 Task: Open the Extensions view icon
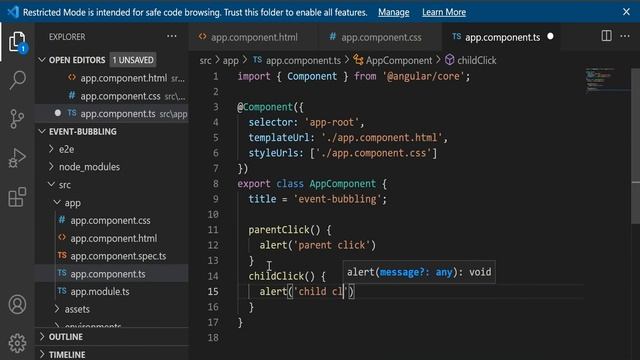coord(17,197)
